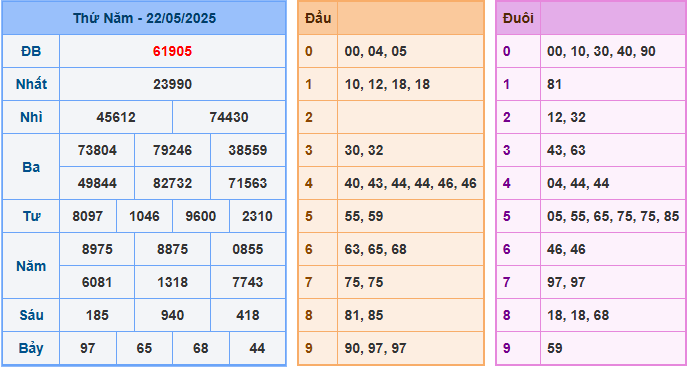Viewport: 689px width, 368px height.
Task: Click Đuôi row values 04, 44, 44
Action: coord(578,183)
